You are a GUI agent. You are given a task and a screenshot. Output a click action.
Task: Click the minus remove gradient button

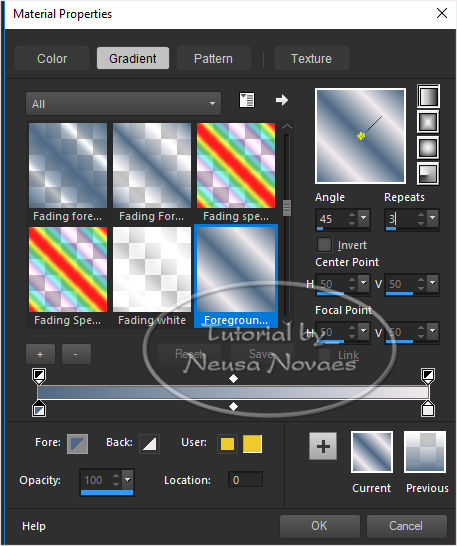pyautogui.click(x=76, y=354)
